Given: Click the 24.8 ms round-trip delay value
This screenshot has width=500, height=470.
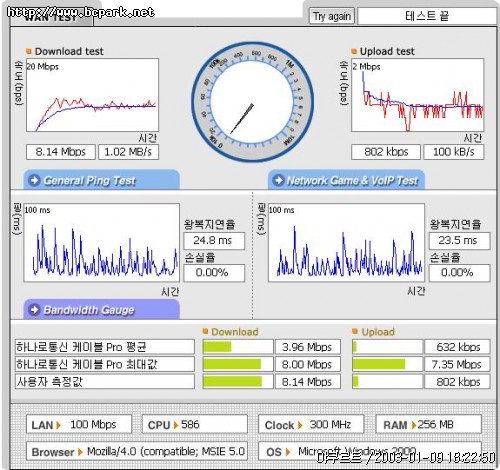Looking at the screenshot, I should click(x=214, y=240).
